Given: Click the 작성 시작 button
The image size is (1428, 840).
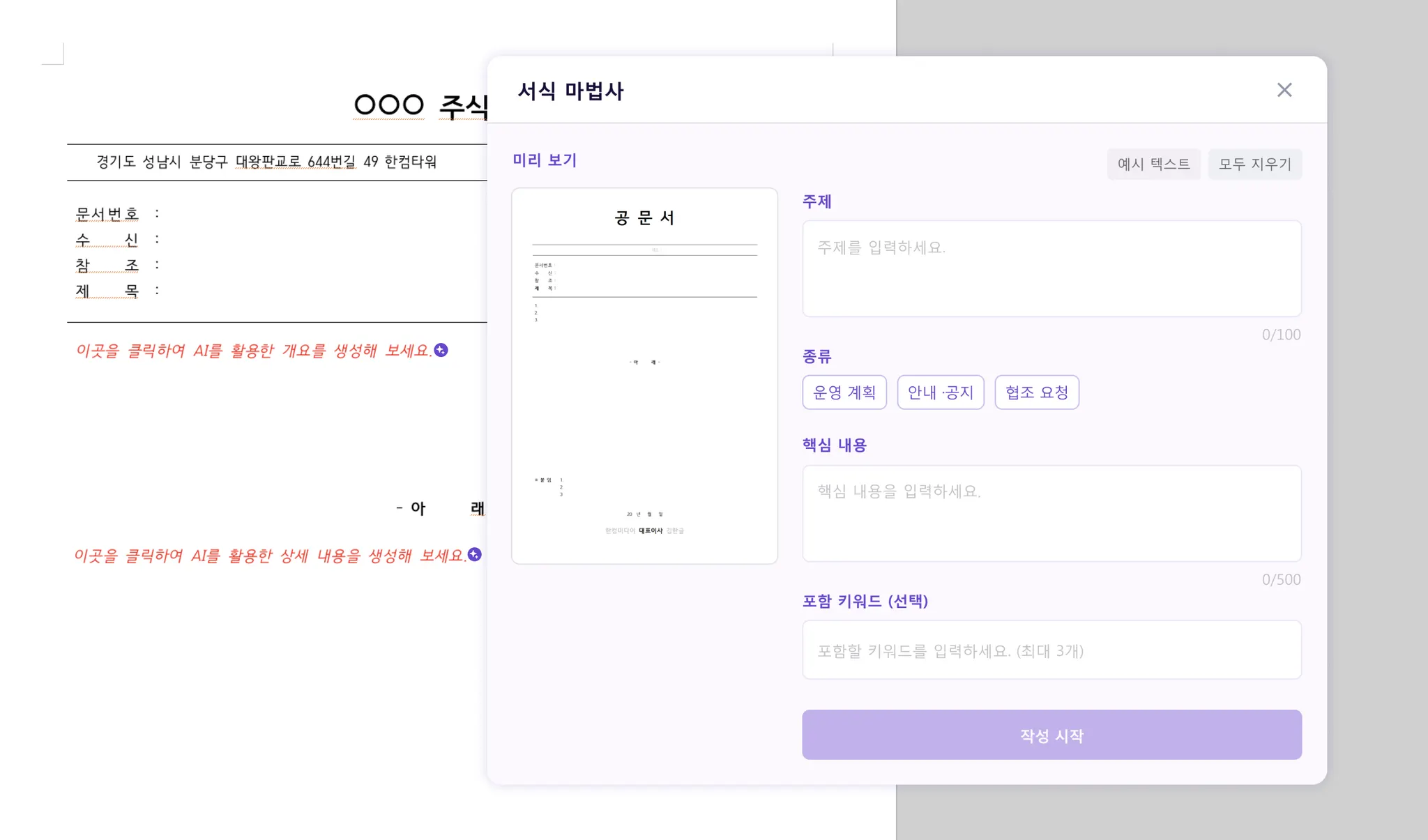Looking at the screenshot, I should [1051, 735].
